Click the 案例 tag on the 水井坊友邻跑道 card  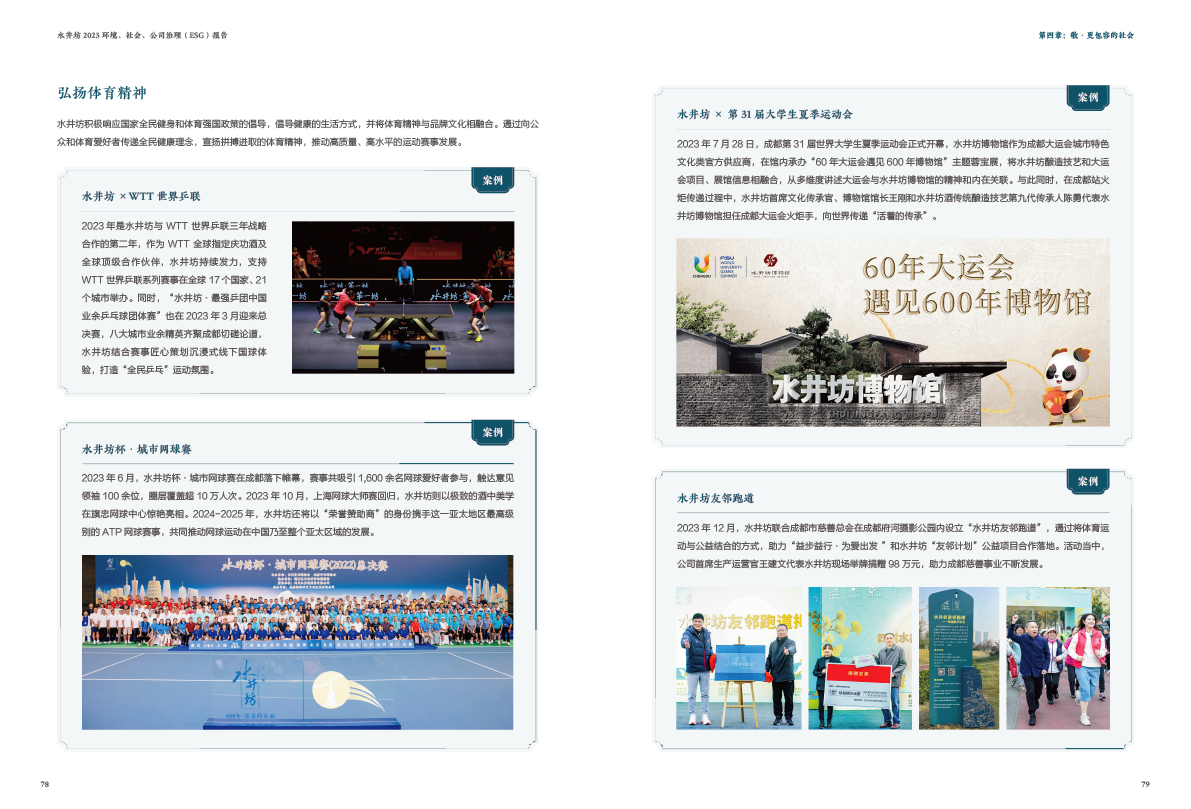coord(1088,481)
